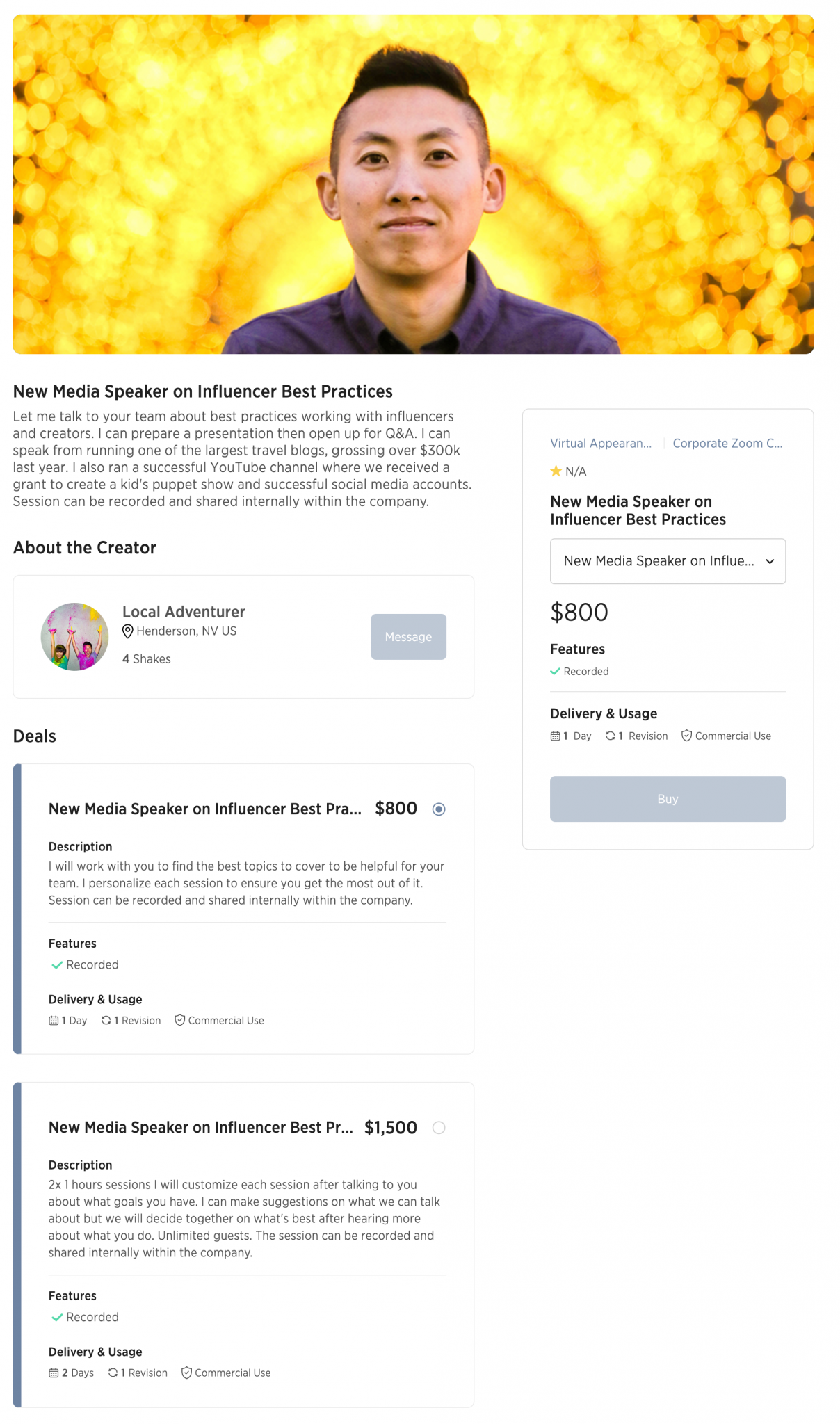This screenshot has height=1424, width=840.
Task: Click the green Recorded checkmark in the $800 deal
Action: [57, 965]
